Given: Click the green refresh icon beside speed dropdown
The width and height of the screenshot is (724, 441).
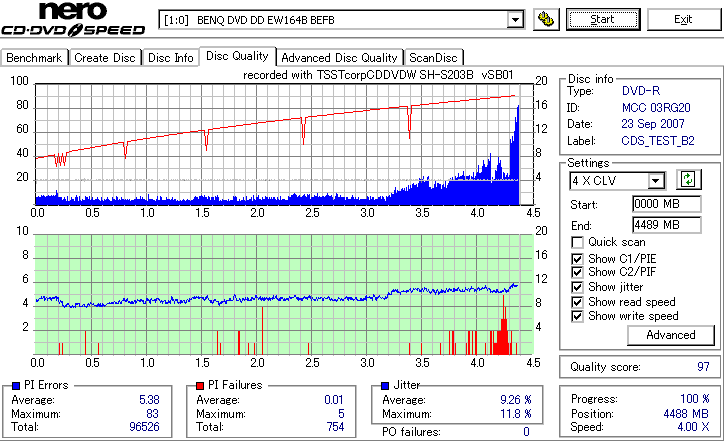Looking at the screenshot, I should coord(688,179).
